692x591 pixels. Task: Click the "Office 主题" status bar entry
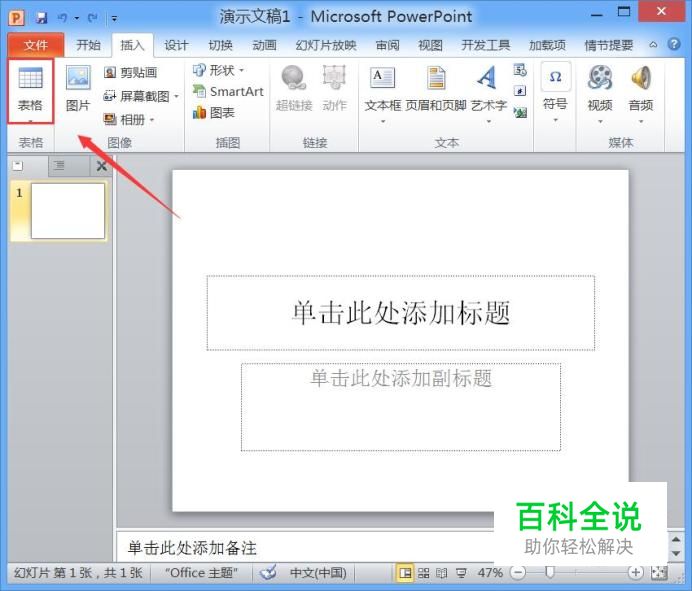click(201, 573)
